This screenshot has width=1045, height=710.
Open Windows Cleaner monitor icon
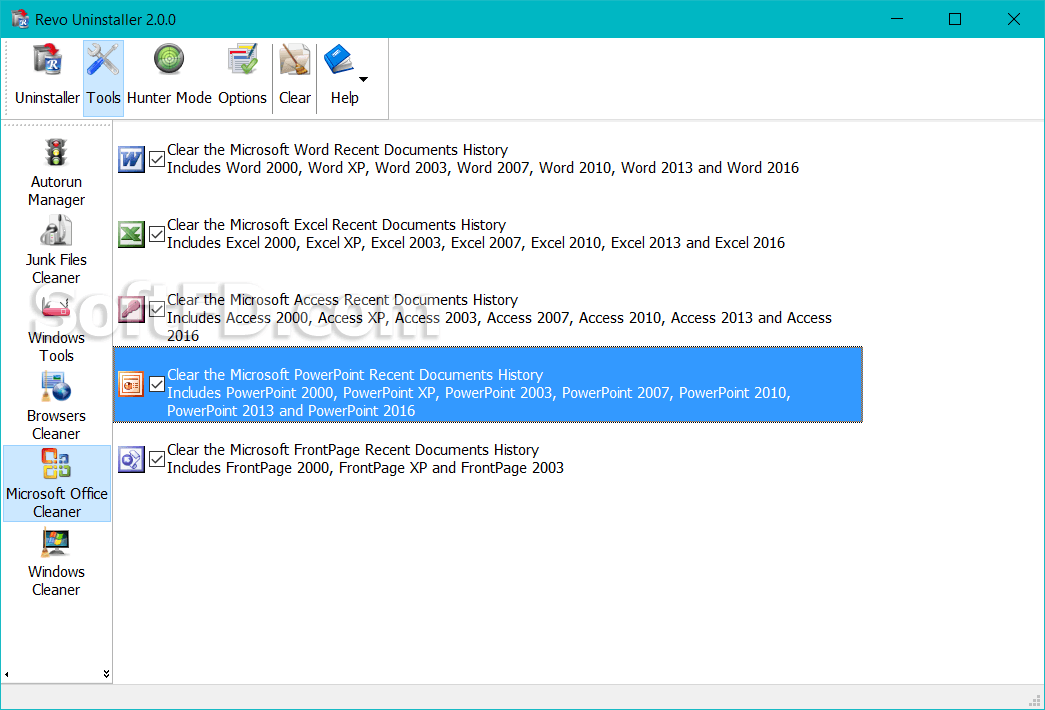[x=56, y=542]
